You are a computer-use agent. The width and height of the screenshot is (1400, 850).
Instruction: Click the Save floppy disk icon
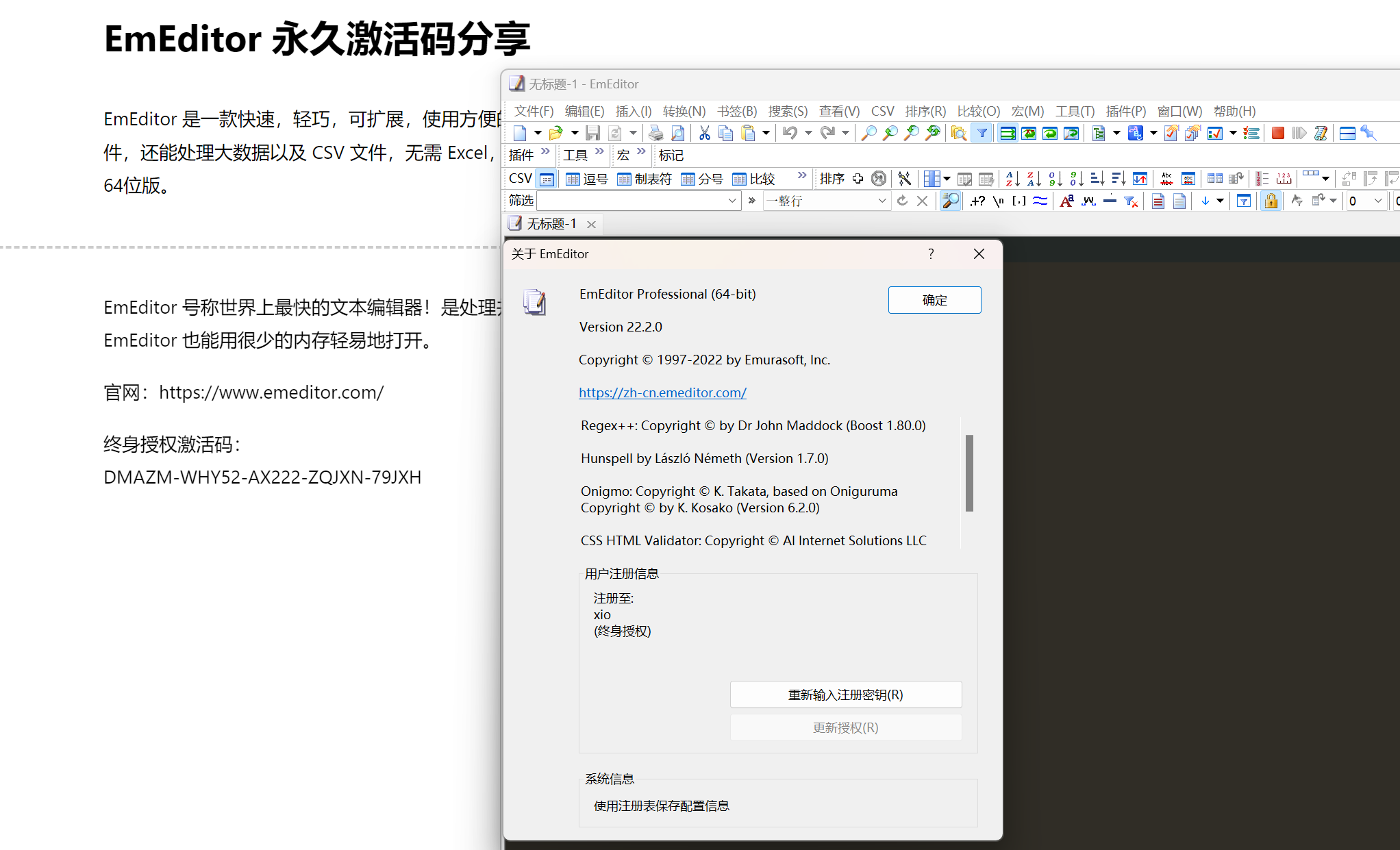(x=593, y=133)
